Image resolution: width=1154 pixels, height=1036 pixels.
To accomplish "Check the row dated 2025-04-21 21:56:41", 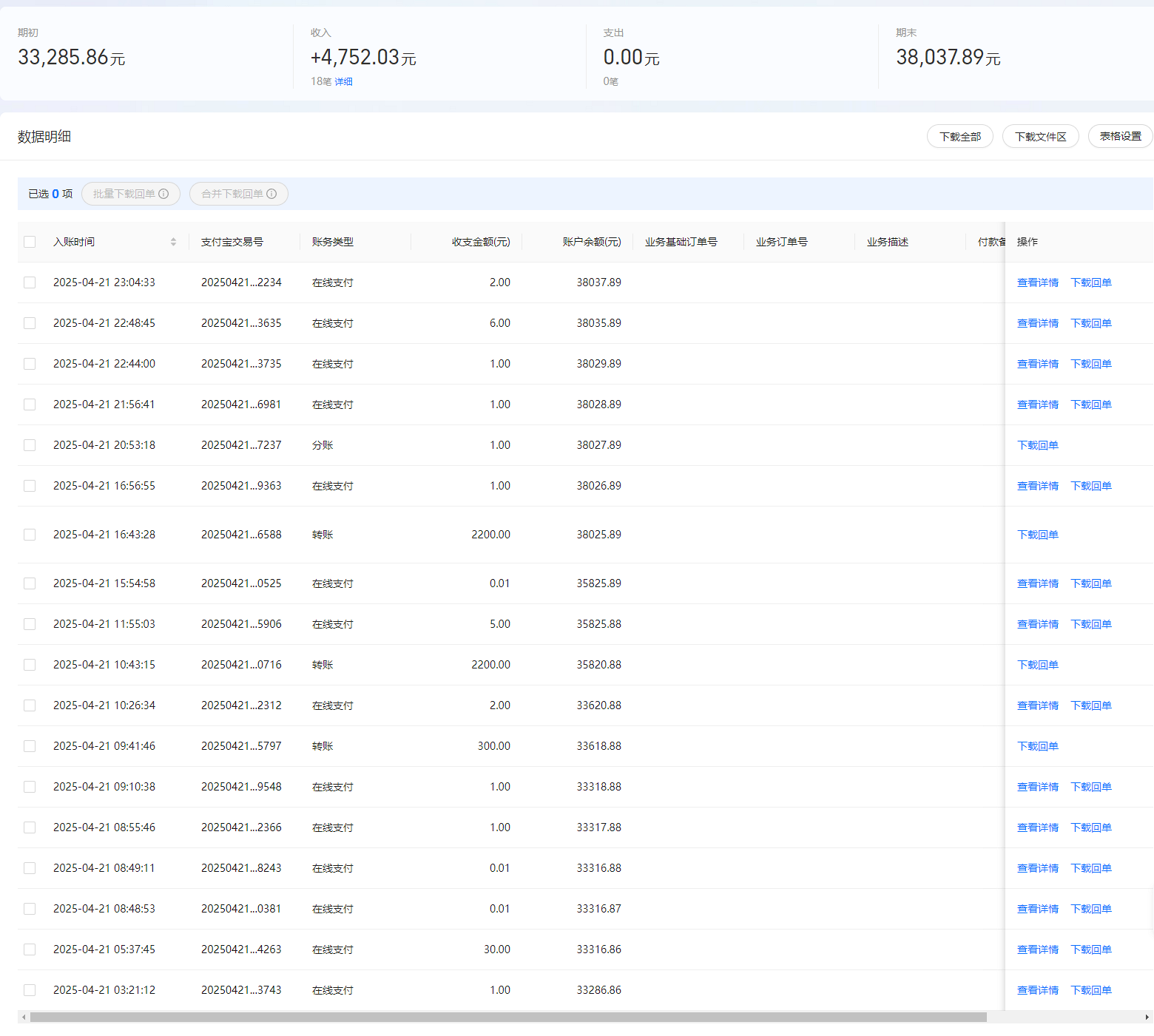I will point(30,404).
